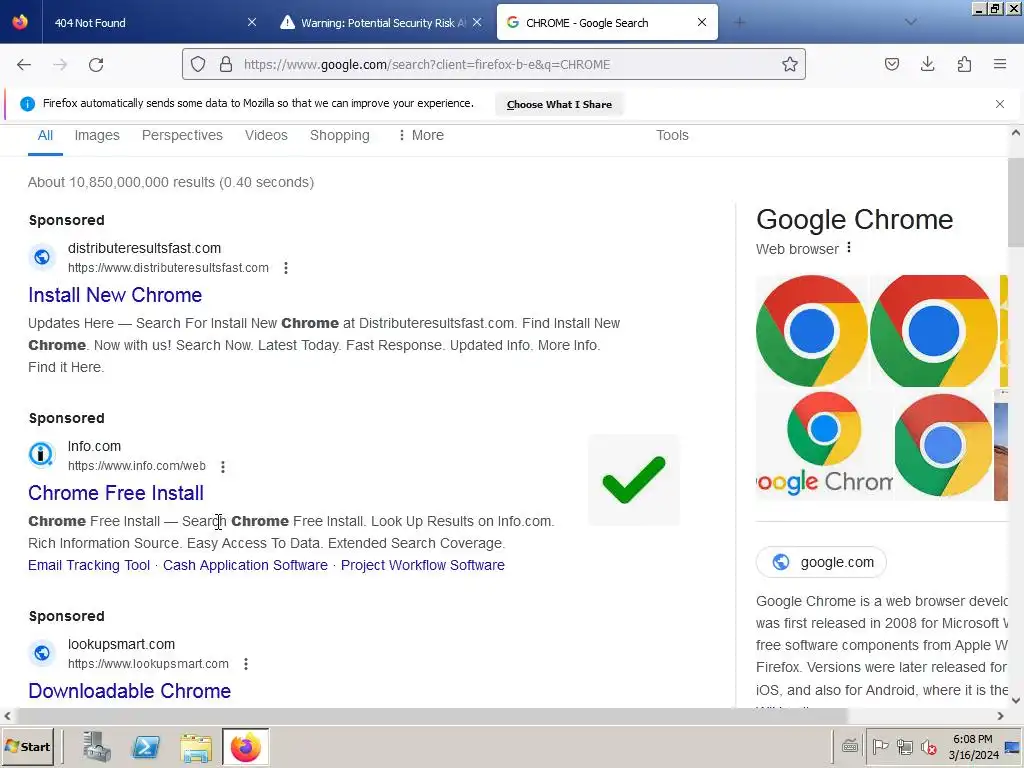Switch to Perspectives search results

182,135
